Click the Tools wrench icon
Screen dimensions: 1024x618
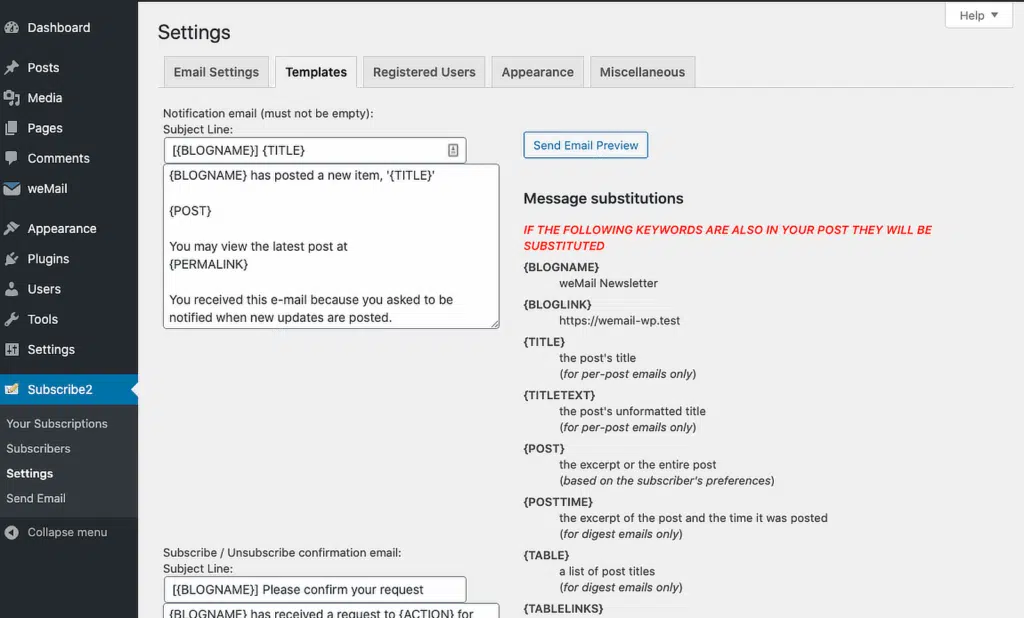(12, 319)
